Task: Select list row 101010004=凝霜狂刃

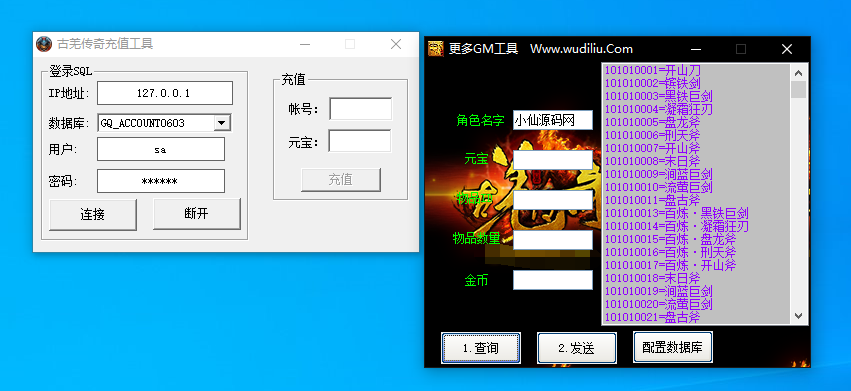Action: click(696, 110)
